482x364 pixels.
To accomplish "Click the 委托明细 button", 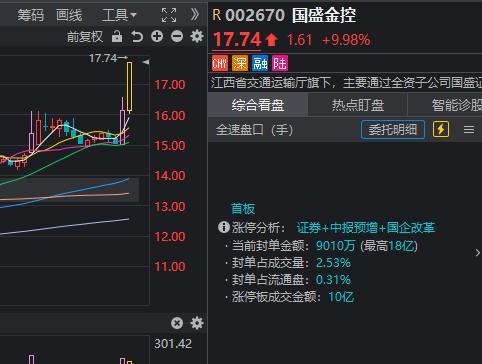I will (393, 130).
